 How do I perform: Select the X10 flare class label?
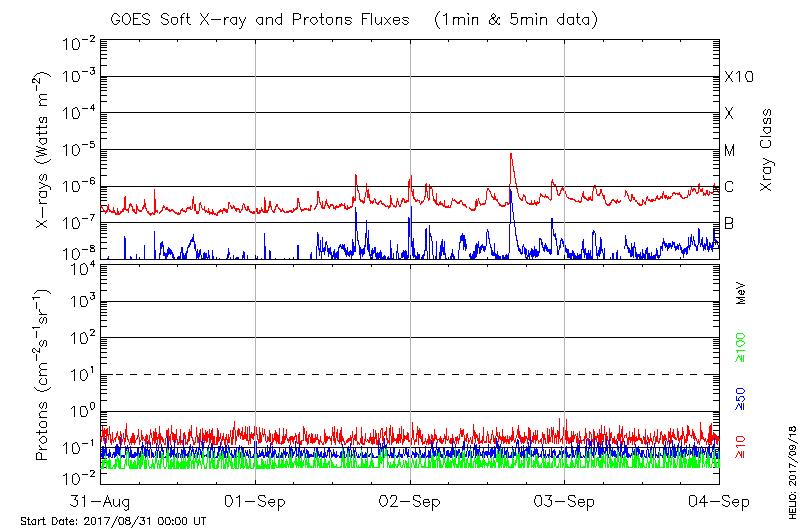pos(738,77)
